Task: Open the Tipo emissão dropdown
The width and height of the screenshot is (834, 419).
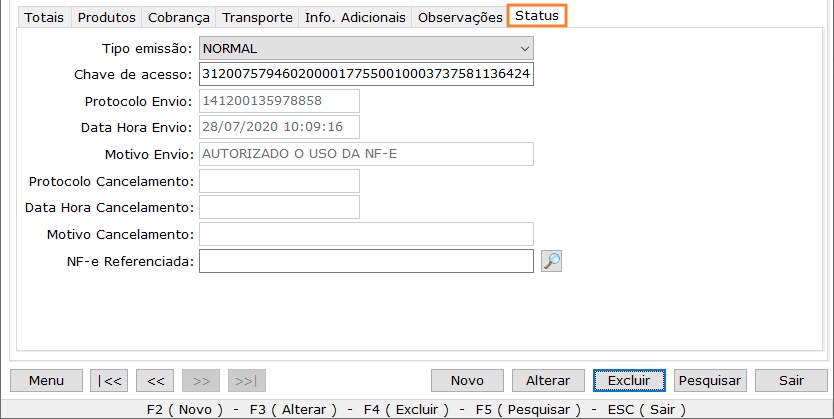Action: pyautogui.click(x=366, y=48)
